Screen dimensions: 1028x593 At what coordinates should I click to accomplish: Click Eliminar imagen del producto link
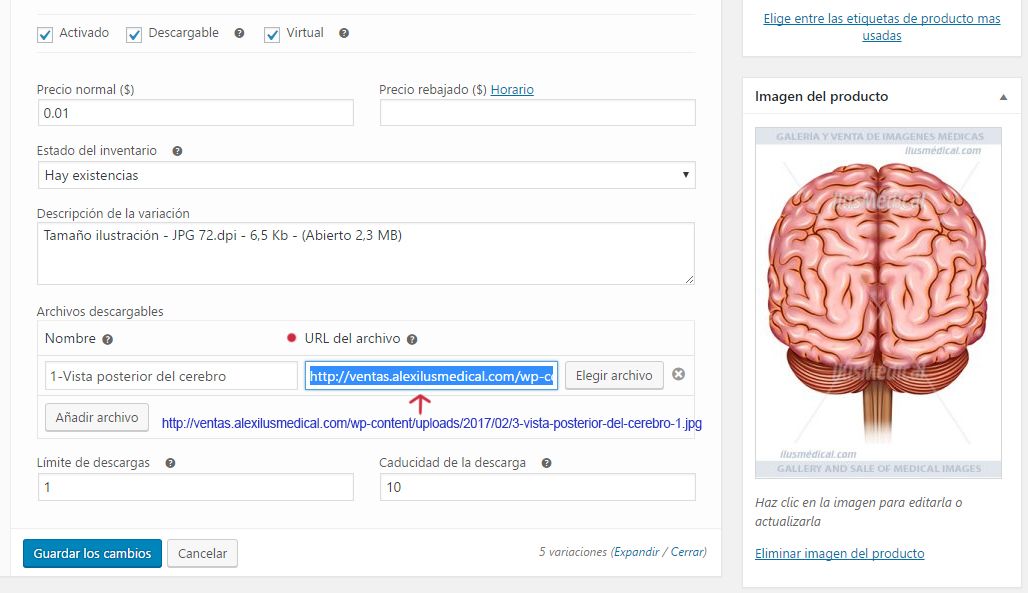pyautogui.click(x=840, y=553)
